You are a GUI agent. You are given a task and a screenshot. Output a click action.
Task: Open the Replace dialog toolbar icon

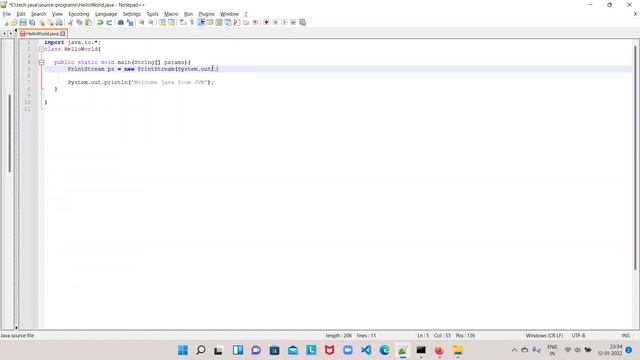coord(130,22)
